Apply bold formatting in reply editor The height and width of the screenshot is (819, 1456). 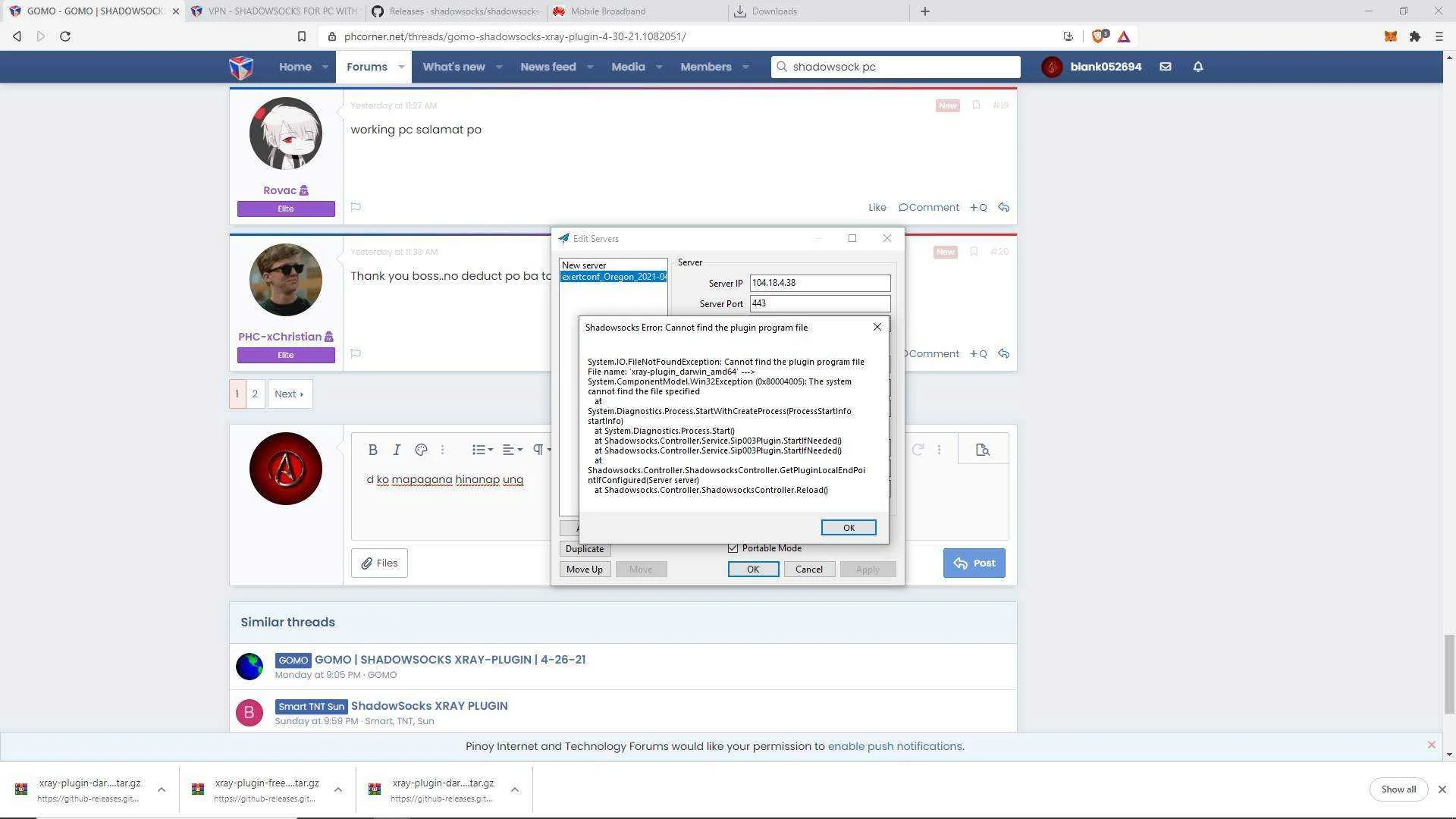point(372,450)
